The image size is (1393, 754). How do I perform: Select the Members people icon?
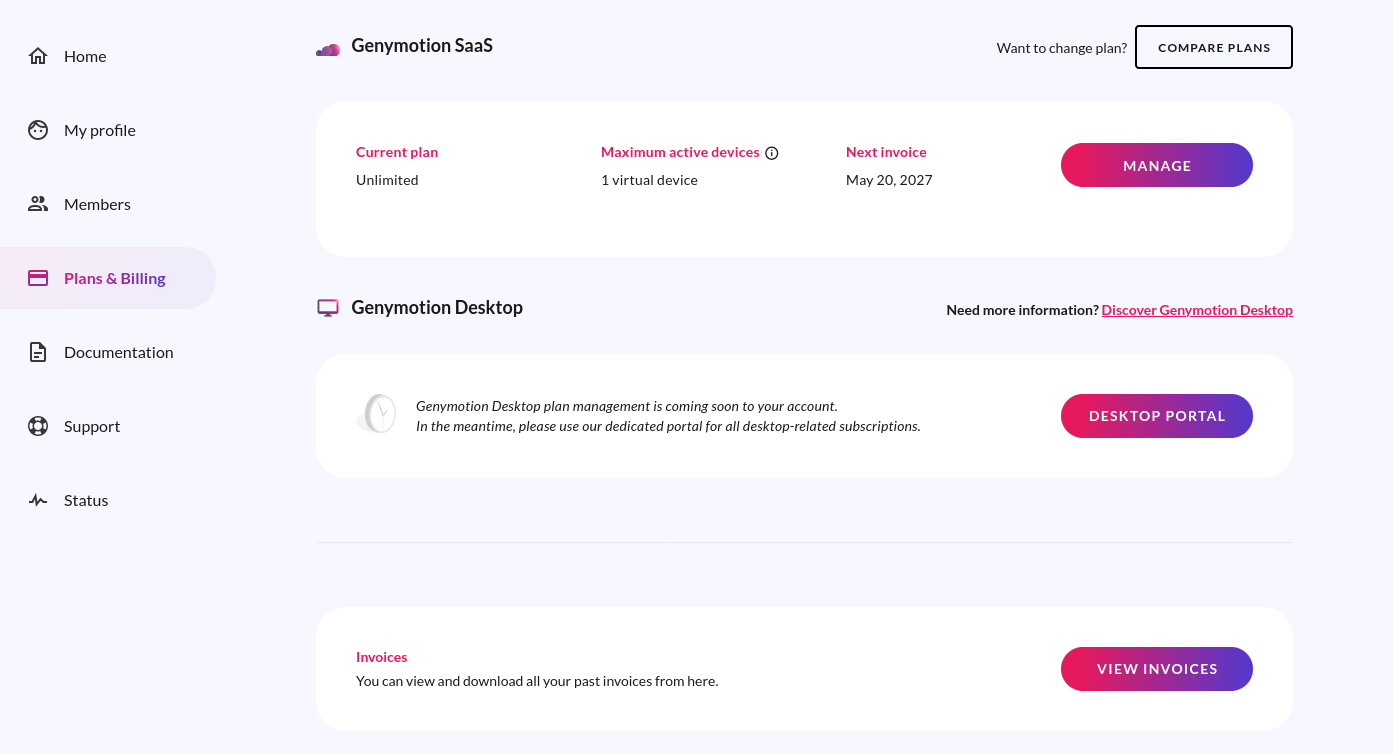(38, 204)
